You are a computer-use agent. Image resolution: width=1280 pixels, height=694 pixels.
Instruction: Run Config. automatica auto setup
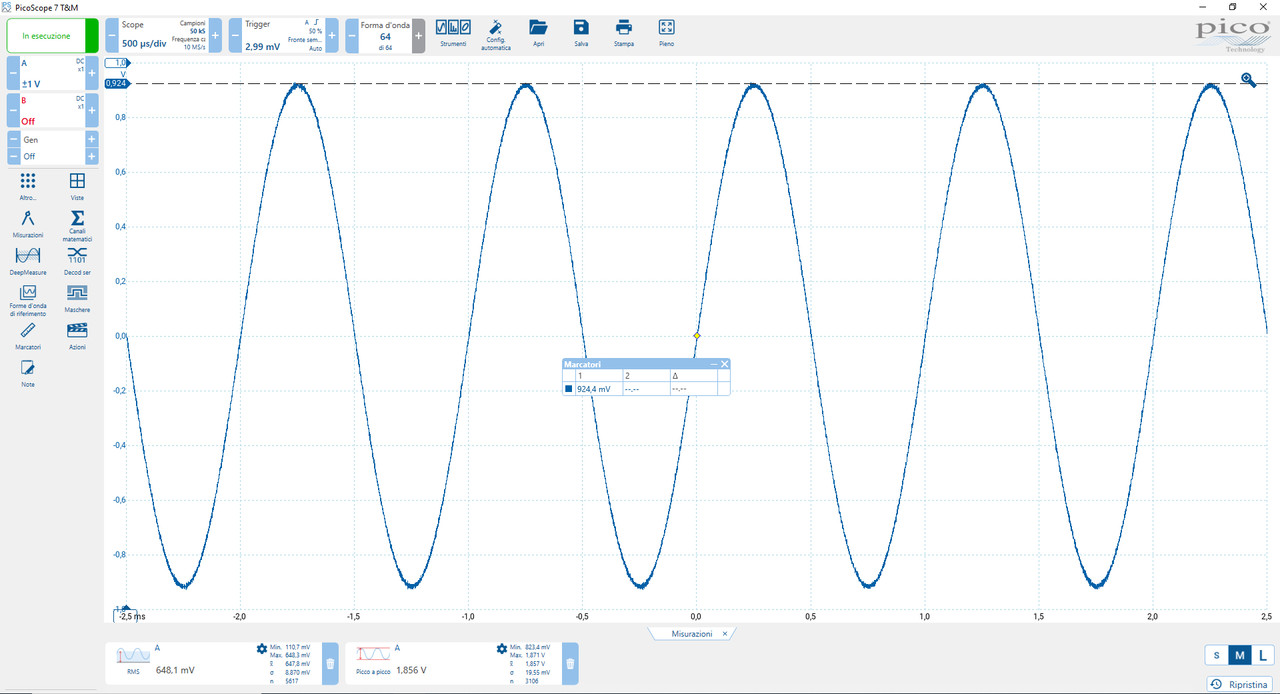pyautogui.click(x=496, y=34)
